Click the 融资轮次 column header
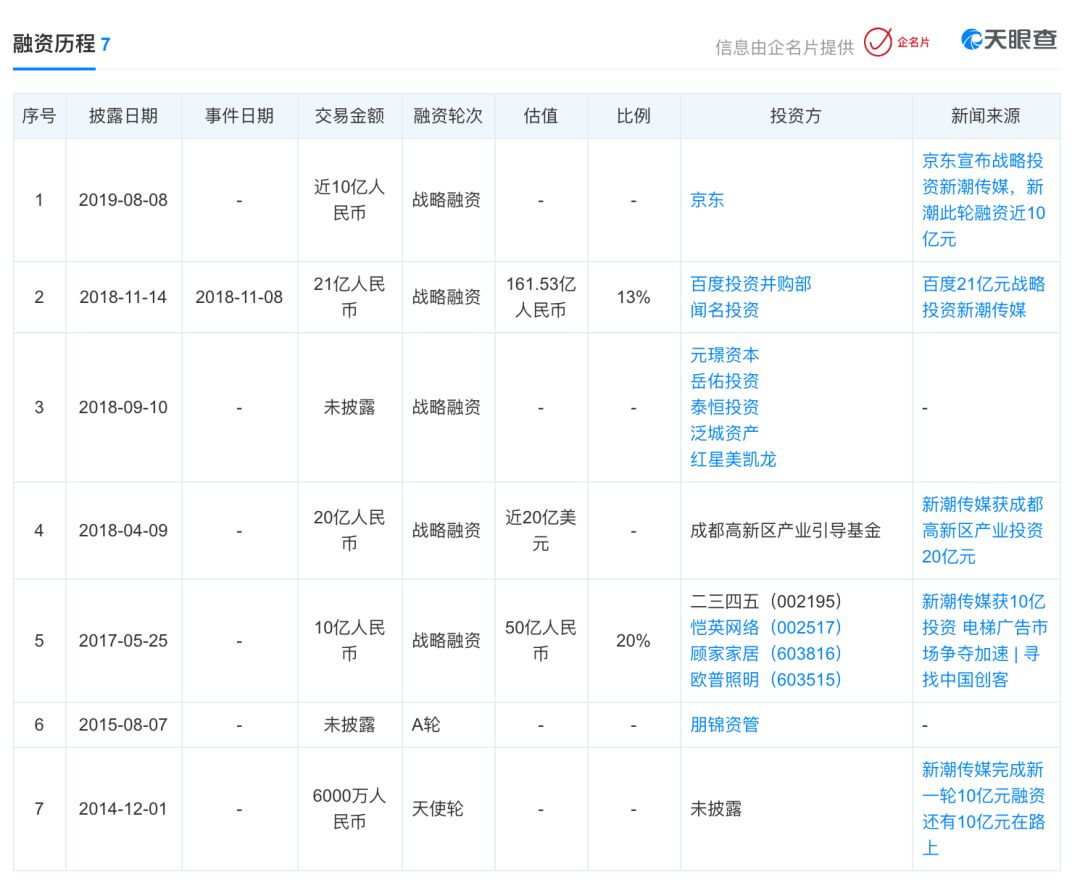This screenshot has height=893, width=1080. coord(448,116)
